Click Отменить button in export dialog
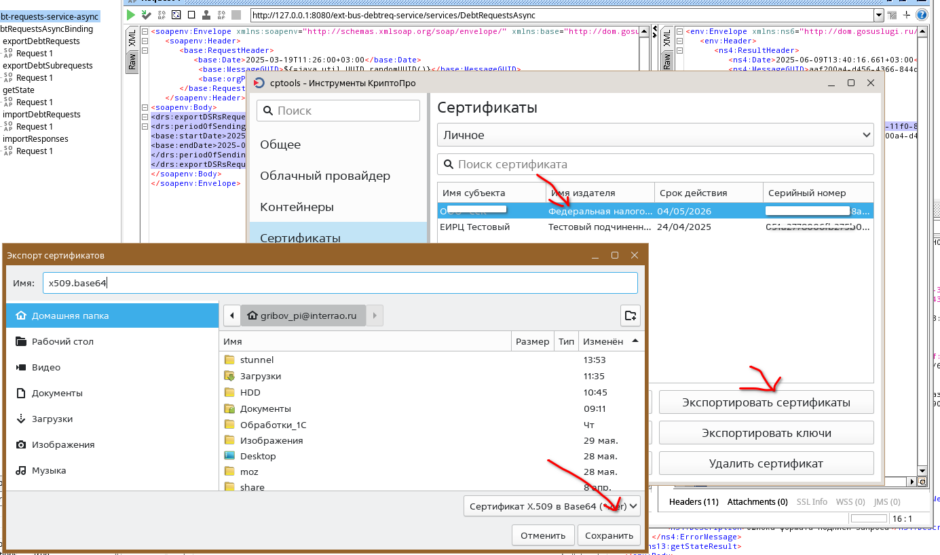 click(x=543, y=535)
